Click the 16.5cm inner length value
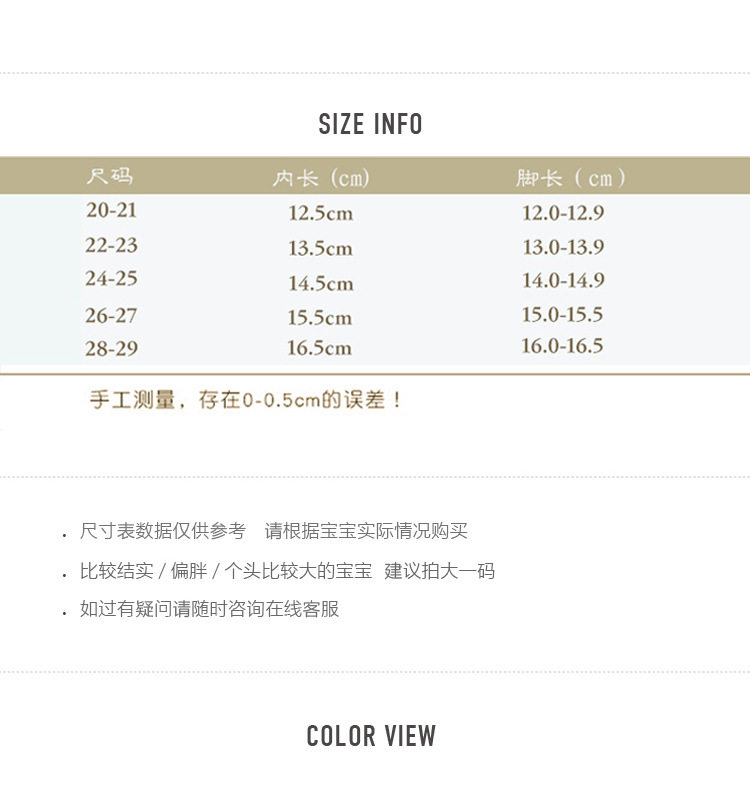This screenshot has width=750, height=796. [320, 349]
